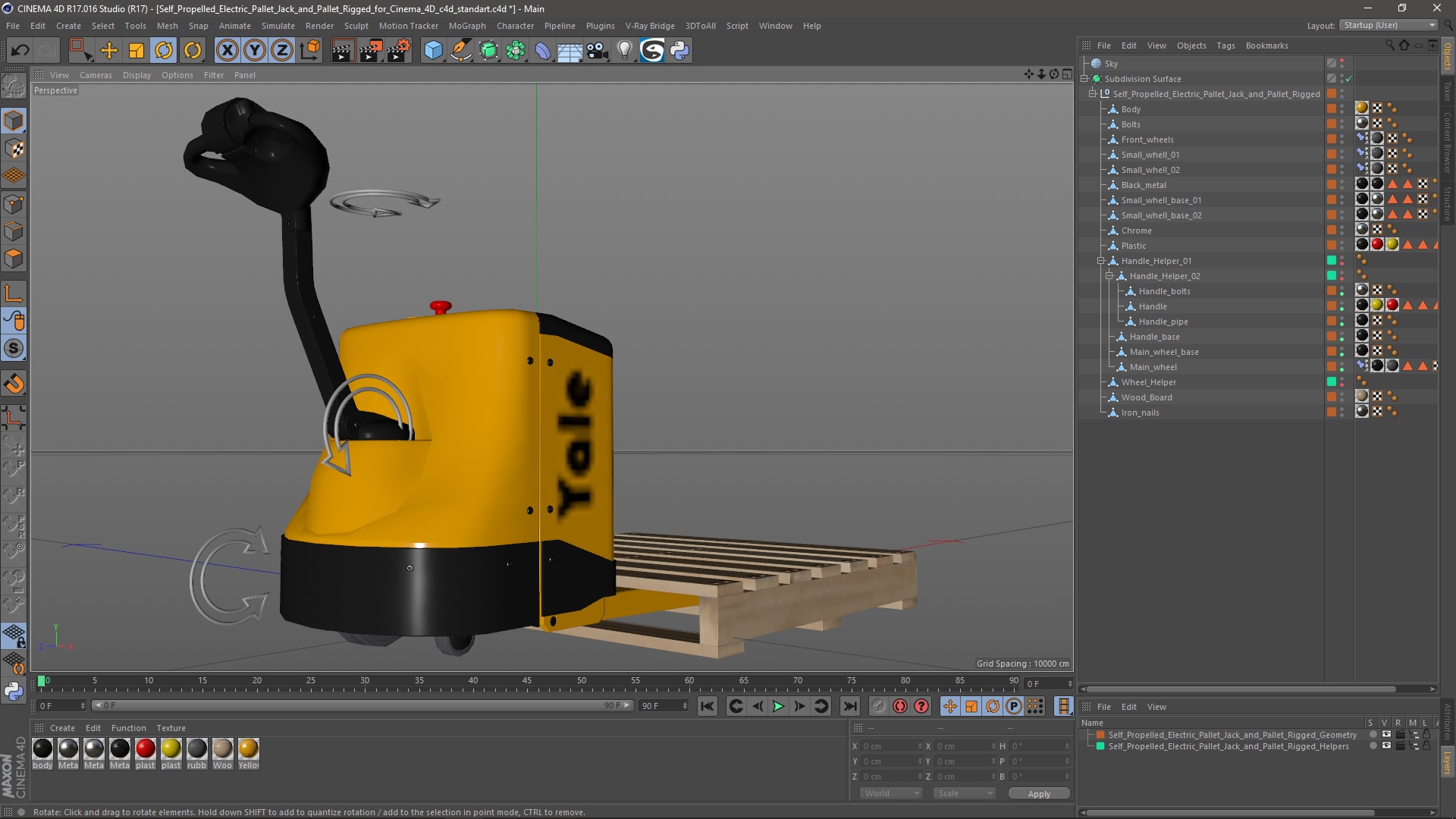The image size is (1456, 819).
Task: Click the Tweak mouse icon in sidebar
Action: (x=14, y=321)
